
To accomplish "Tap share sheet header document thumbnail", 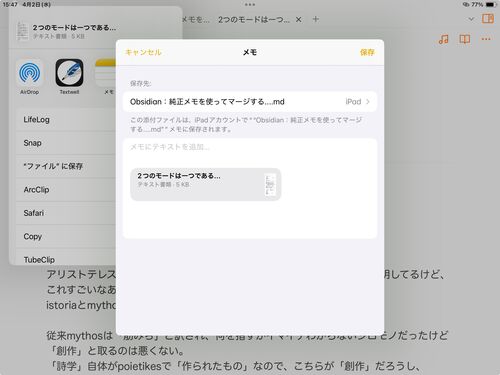I will click(x=22, y=31).
